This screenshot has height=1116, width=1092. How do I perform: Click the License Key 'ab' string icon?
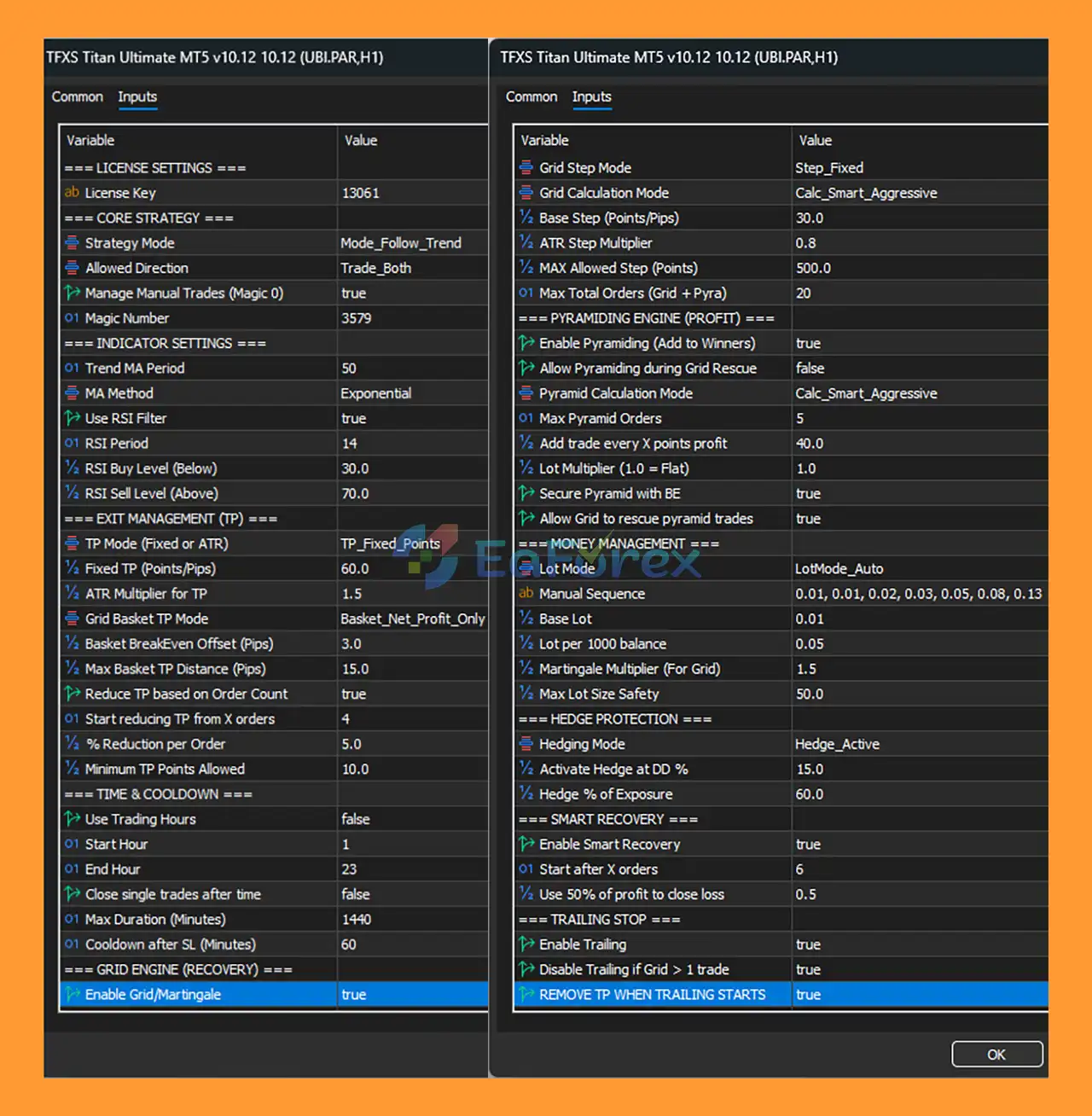click(72, 193)
